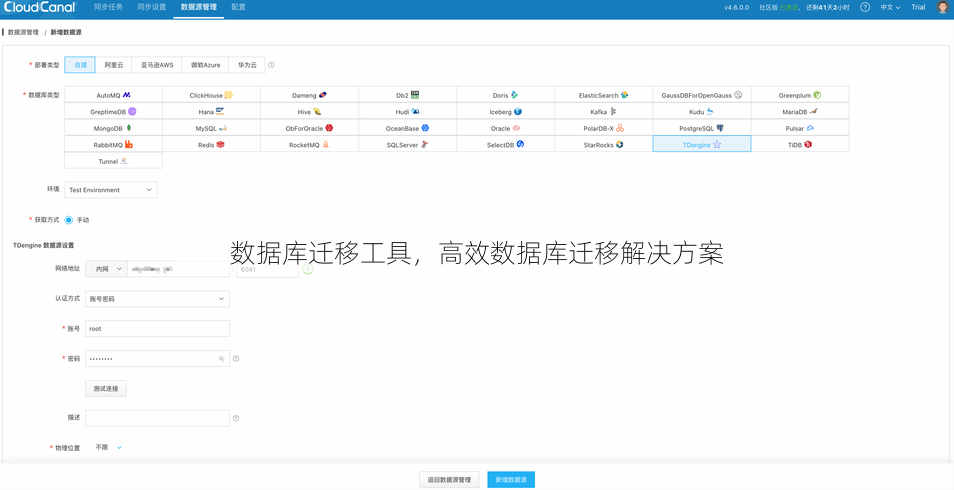Choose 微软Azure deployment type

pyautogui.click(x=205, y=65)
